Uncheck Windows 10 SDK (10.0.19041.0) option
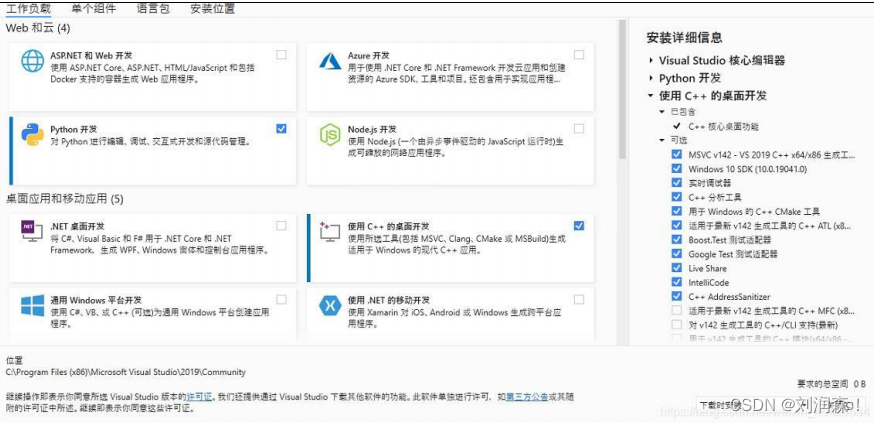This screenshot has width=874, height=423. (677, 169)
